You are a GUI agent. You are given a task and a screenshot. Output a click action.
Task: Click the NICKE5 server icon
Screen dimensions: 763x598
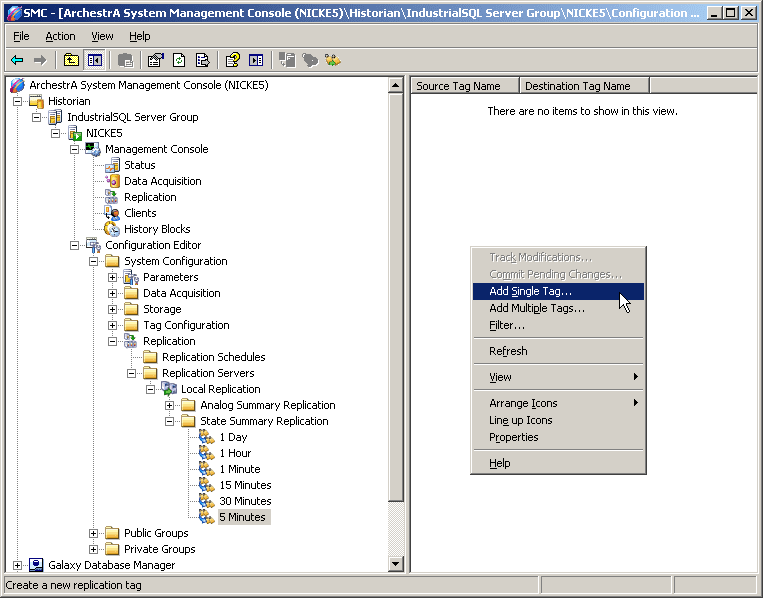tap(74, 133)
